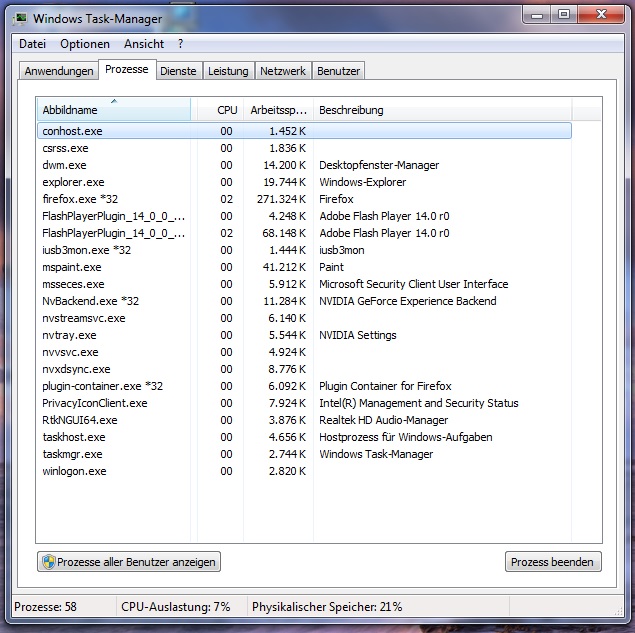Show the Benutzer tab
This screenshot has width=635, height=633.
pos(338,71)
